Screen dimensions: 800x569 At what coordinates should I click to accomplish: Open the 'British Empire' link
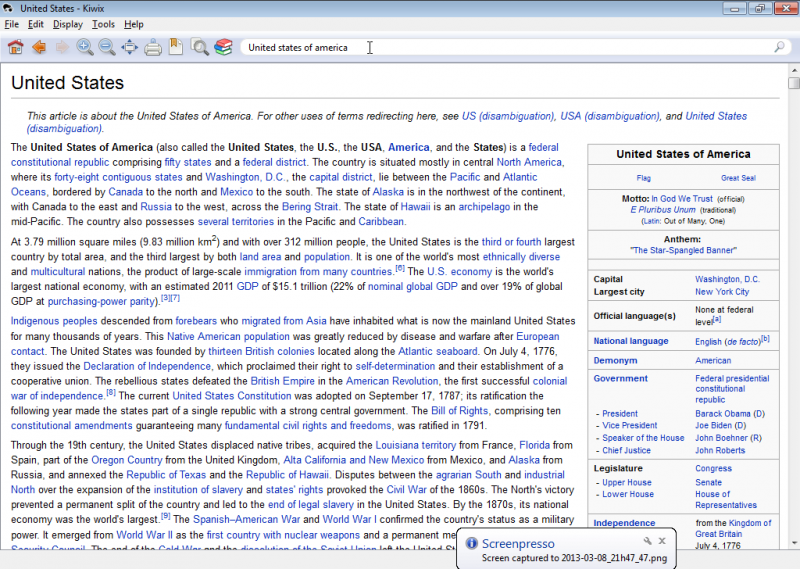282,381
